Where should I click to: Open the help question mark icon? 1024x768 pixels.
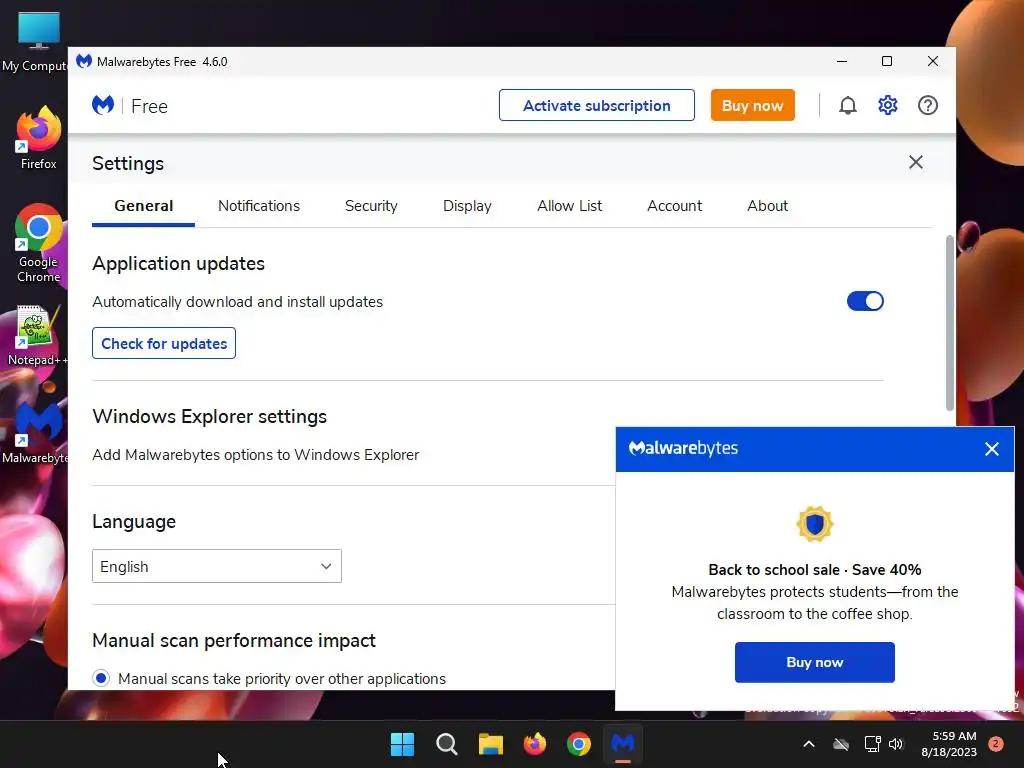pyautogui.click(x=927, y=105)
